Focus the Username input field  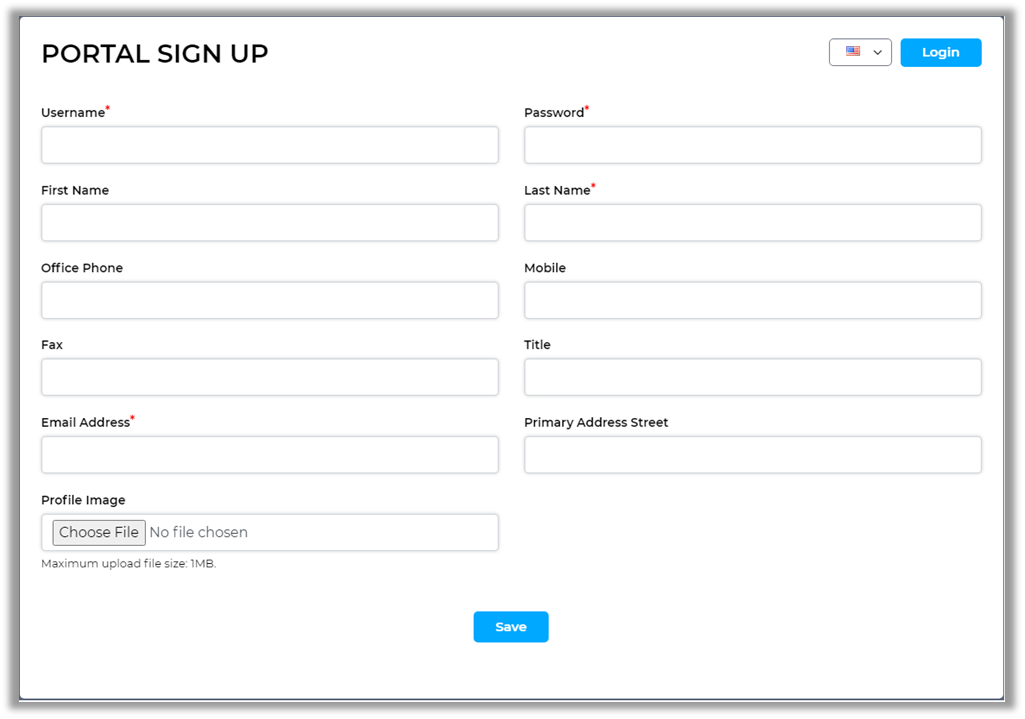tap(269, 145)
